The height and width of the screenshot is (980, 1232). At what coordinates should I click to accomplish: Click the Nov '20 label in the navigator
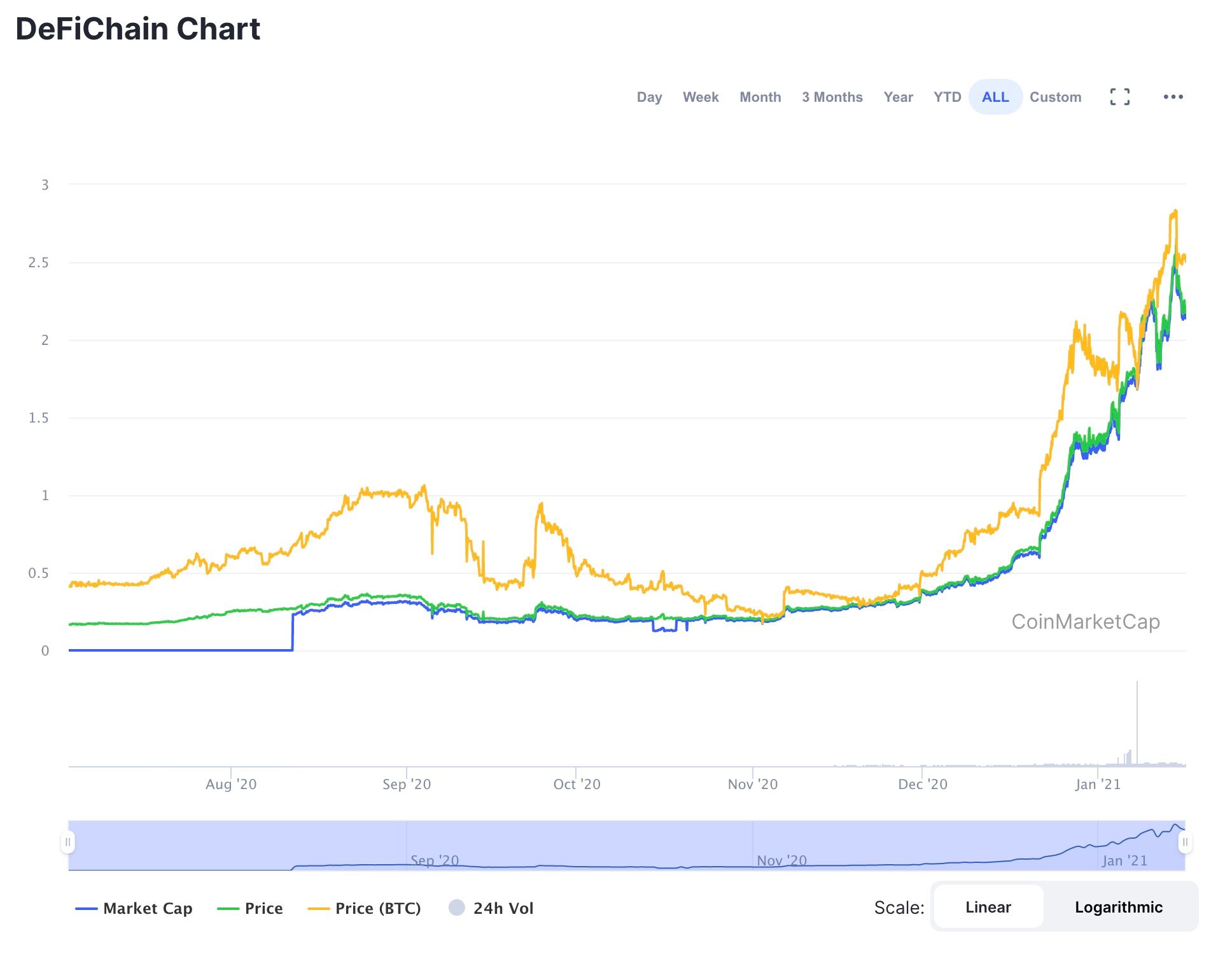coord(781,860)
